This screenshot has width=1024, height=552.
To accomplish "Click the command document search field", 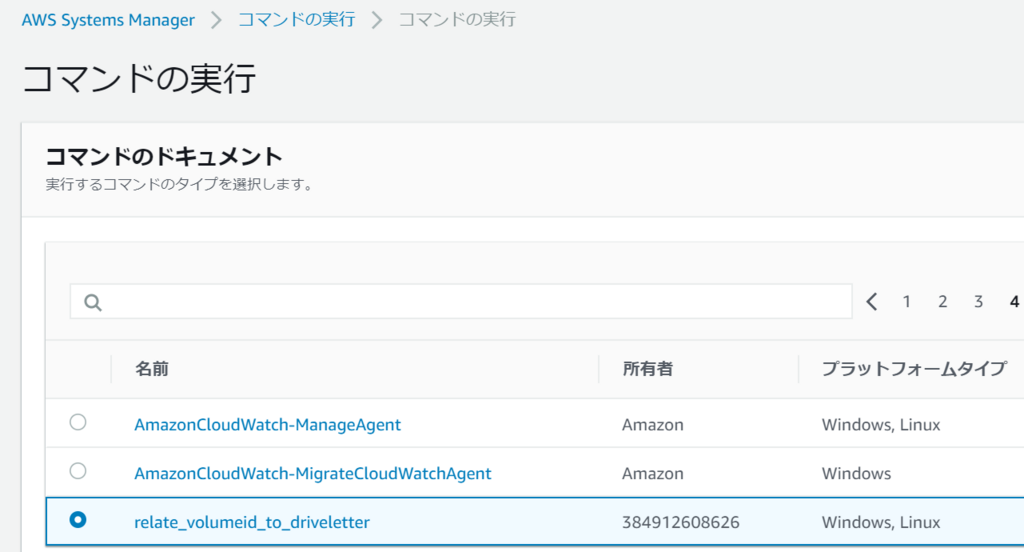I will tap(461, 301).
